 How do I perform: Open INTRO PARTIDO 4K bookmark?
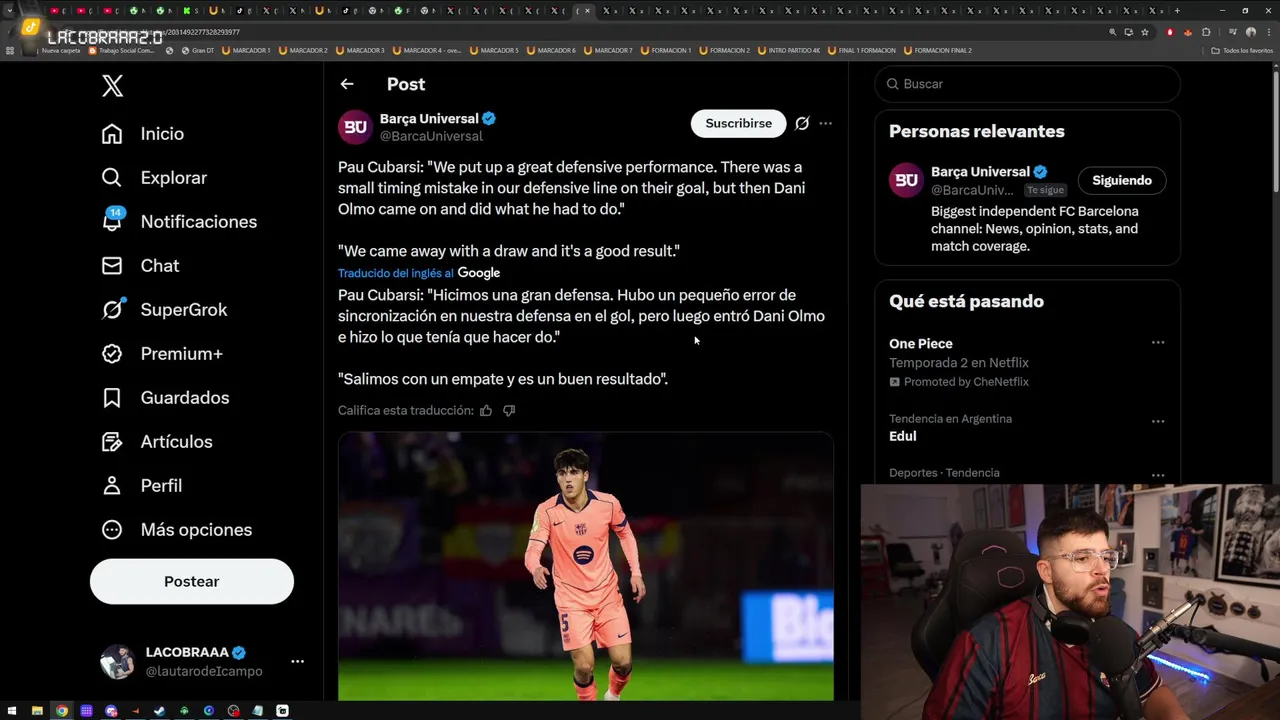pos(789,50)
